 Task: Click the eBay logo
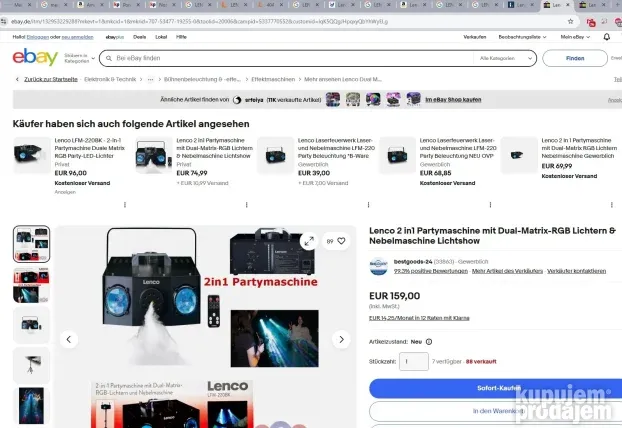34,58
